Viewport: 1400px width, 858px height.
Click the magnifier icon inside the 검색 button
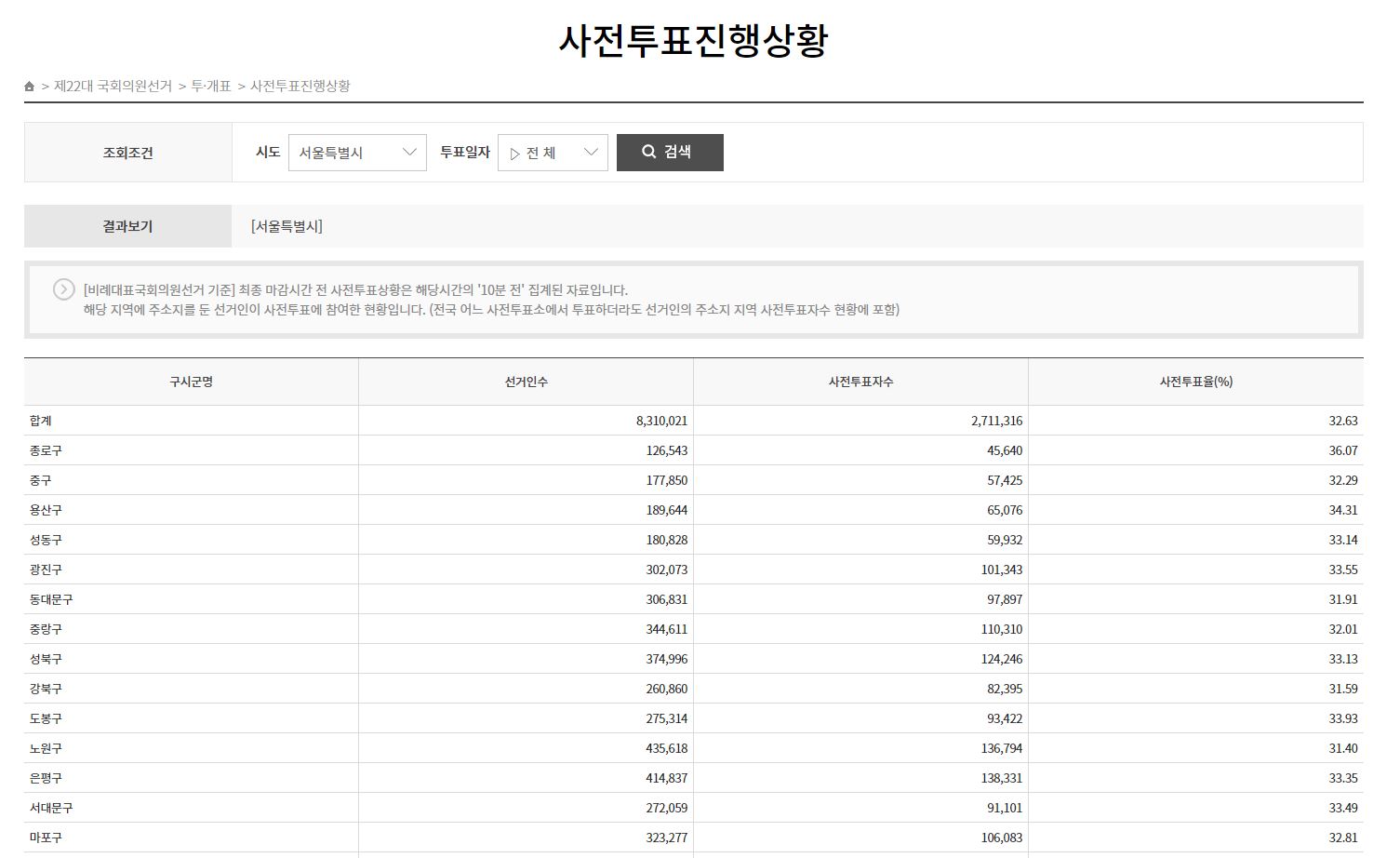[x=648, y=152]
